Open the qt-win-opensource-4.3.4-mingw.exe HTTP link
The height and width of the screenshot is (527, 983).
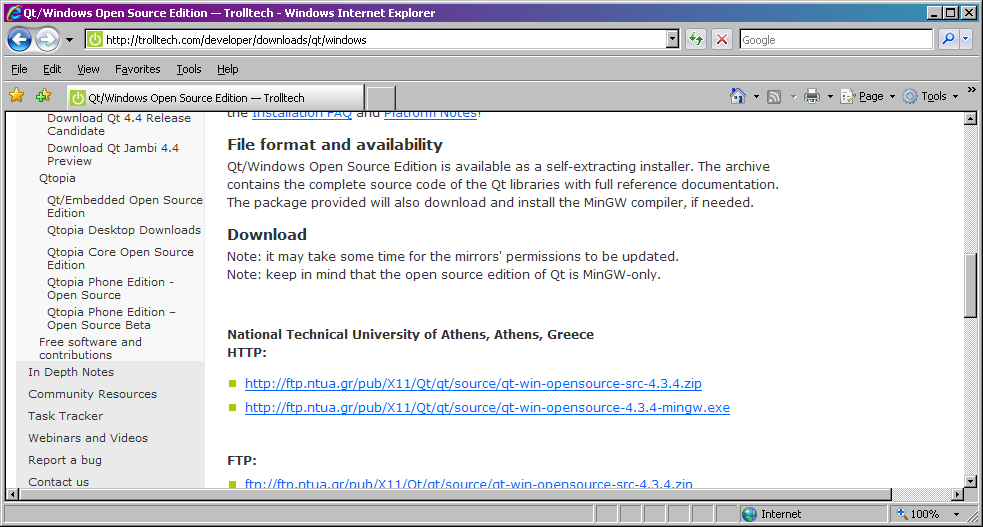click(x=487, y=407)
